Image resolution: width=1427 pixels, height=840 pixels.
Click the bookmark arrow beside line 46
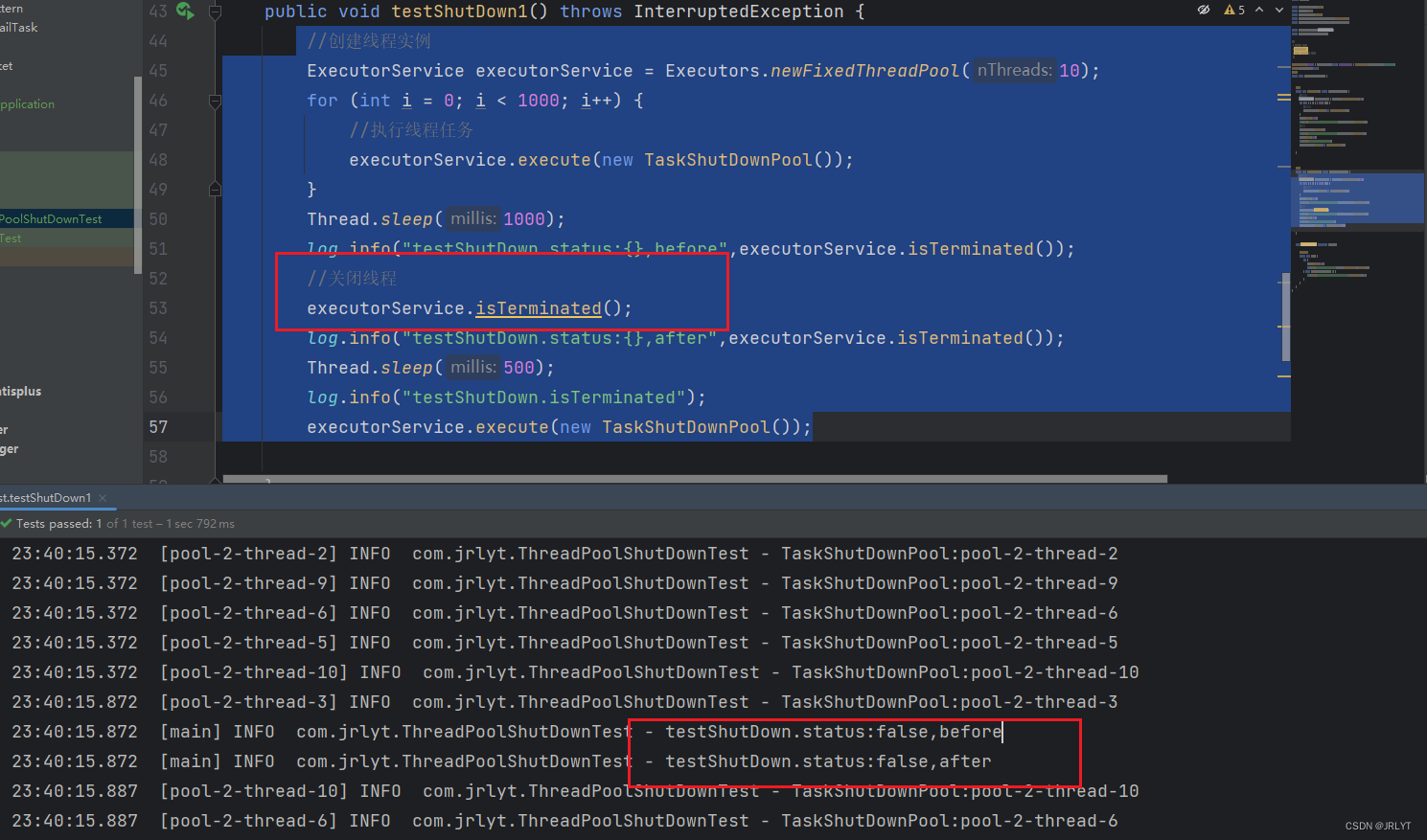pos(215,100)
